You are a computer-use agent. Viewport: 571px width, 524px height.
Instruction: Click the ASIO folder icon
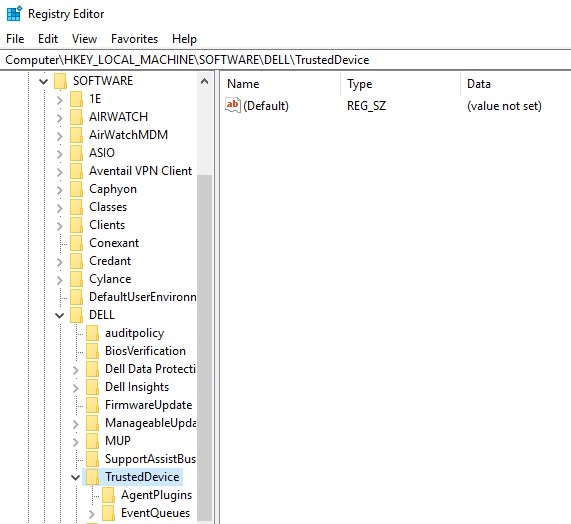76,153
